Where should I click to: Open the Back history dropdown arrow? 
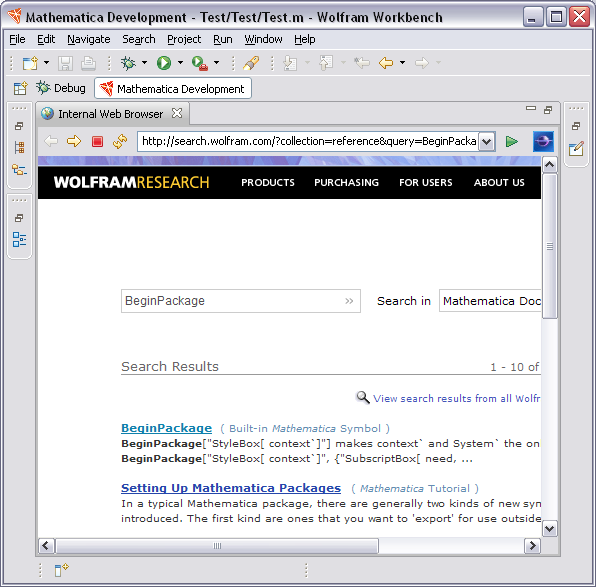coord(403,63)
